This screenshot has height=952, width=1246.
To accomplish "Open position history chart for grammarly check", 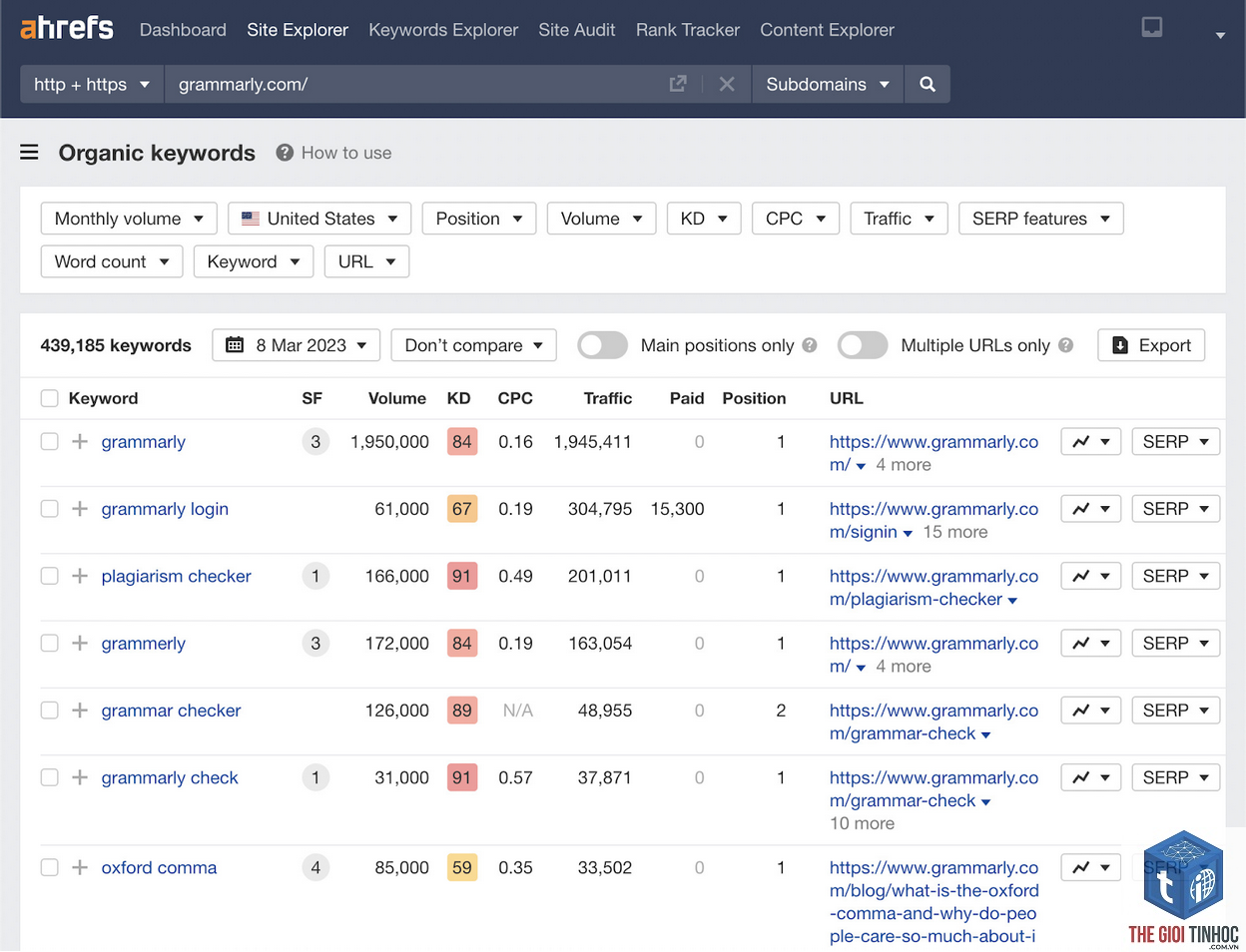I will click(1091, 777).
